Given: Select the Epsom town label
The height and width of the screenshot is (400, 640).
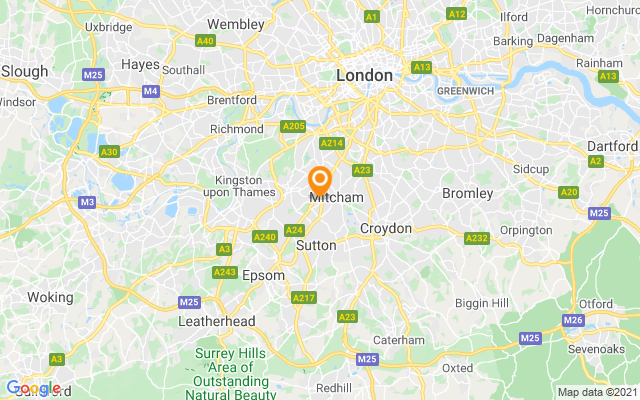Looking at the screenshot, I should click(x=263, y=276).
